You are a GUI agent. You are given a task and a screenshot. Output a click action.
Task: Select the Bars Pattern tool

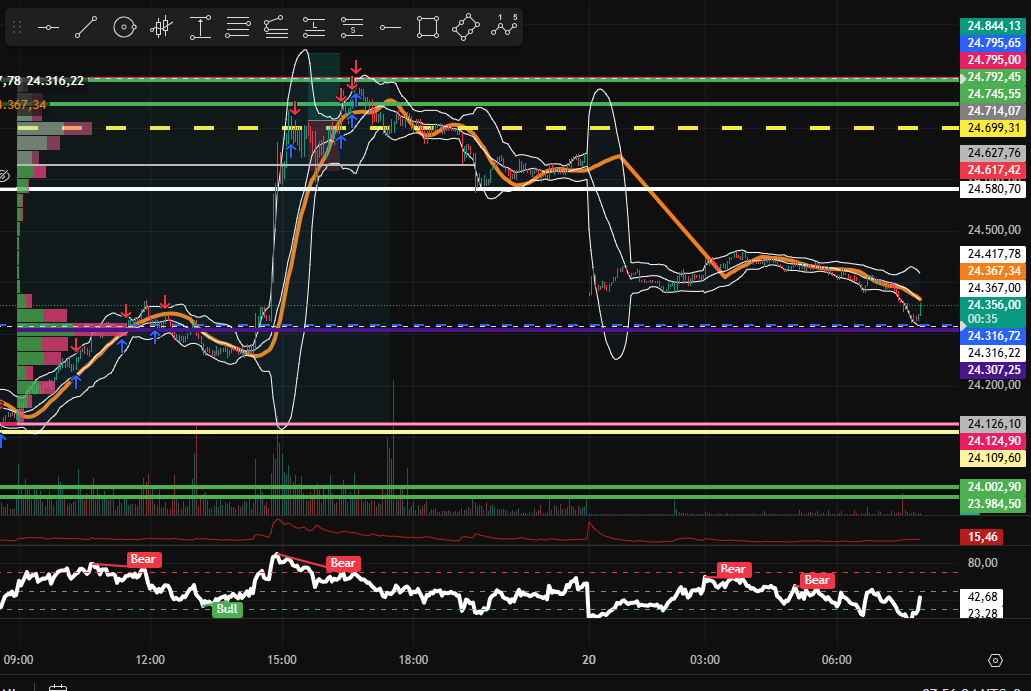[161, 27]
